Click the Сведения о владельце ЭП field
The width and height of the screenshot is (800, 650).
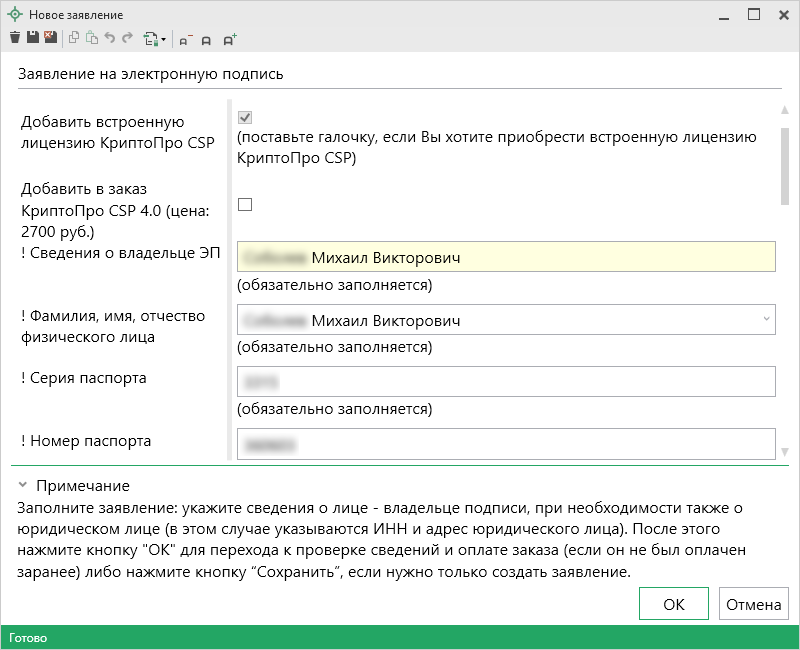tap(506, 258)
